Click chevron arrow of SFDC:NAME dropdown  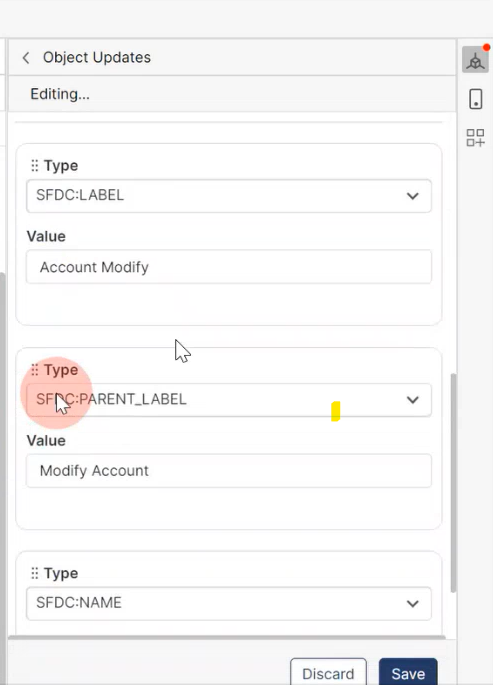tap(413, 604)
